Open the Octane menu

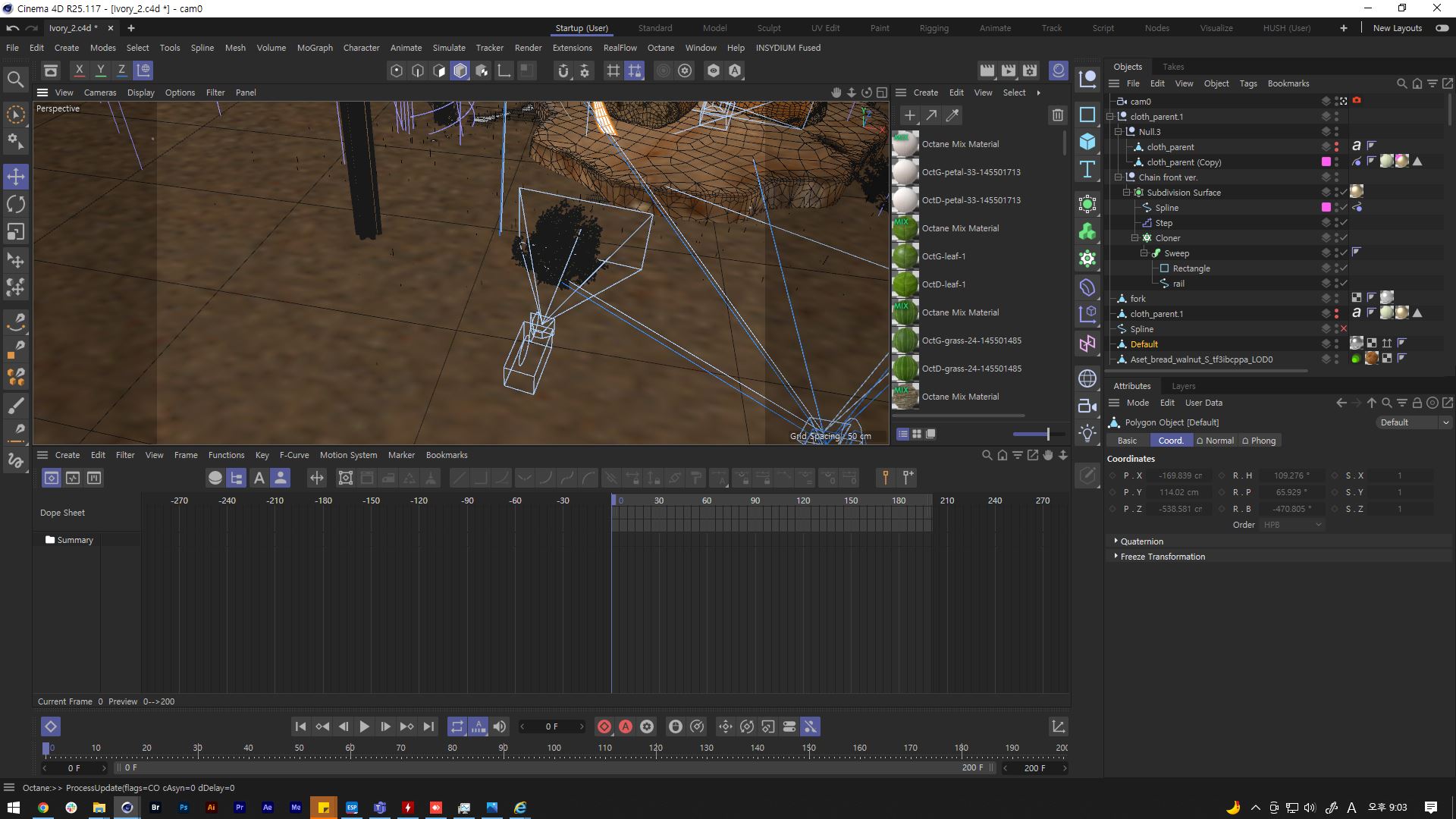click(661, 48)
